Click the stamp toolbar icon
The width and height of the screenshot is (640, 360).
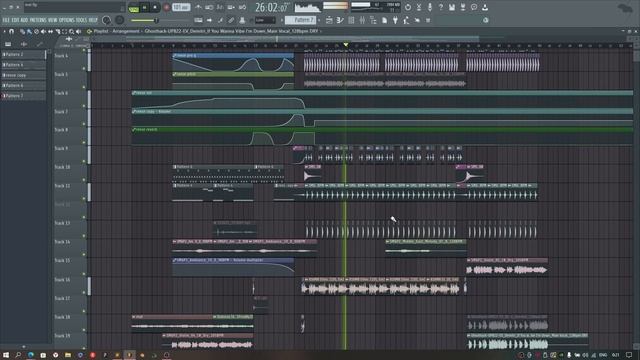click(242, 20)
